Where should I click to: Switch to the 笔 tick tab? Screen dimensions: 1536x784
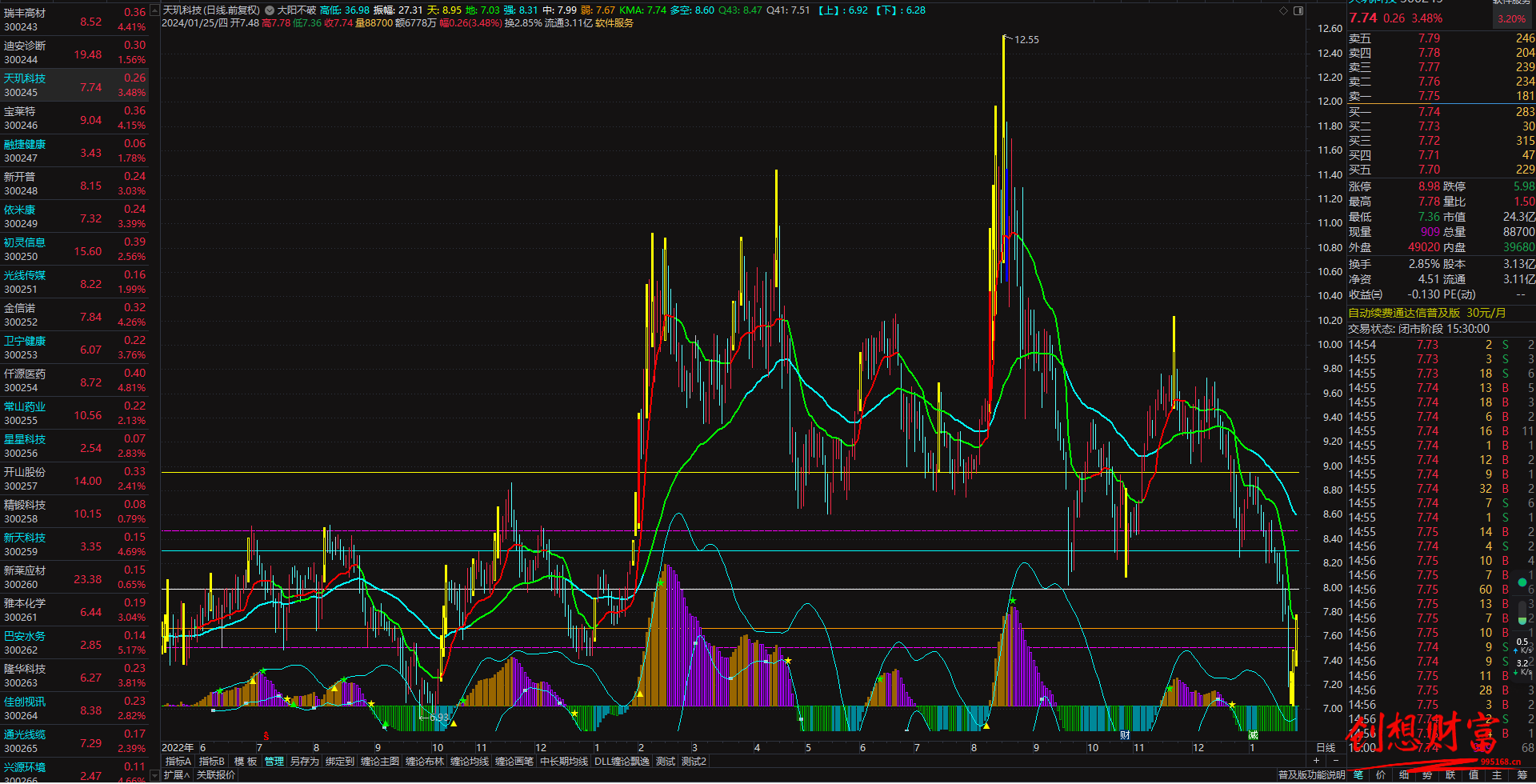coord(1358,774)
